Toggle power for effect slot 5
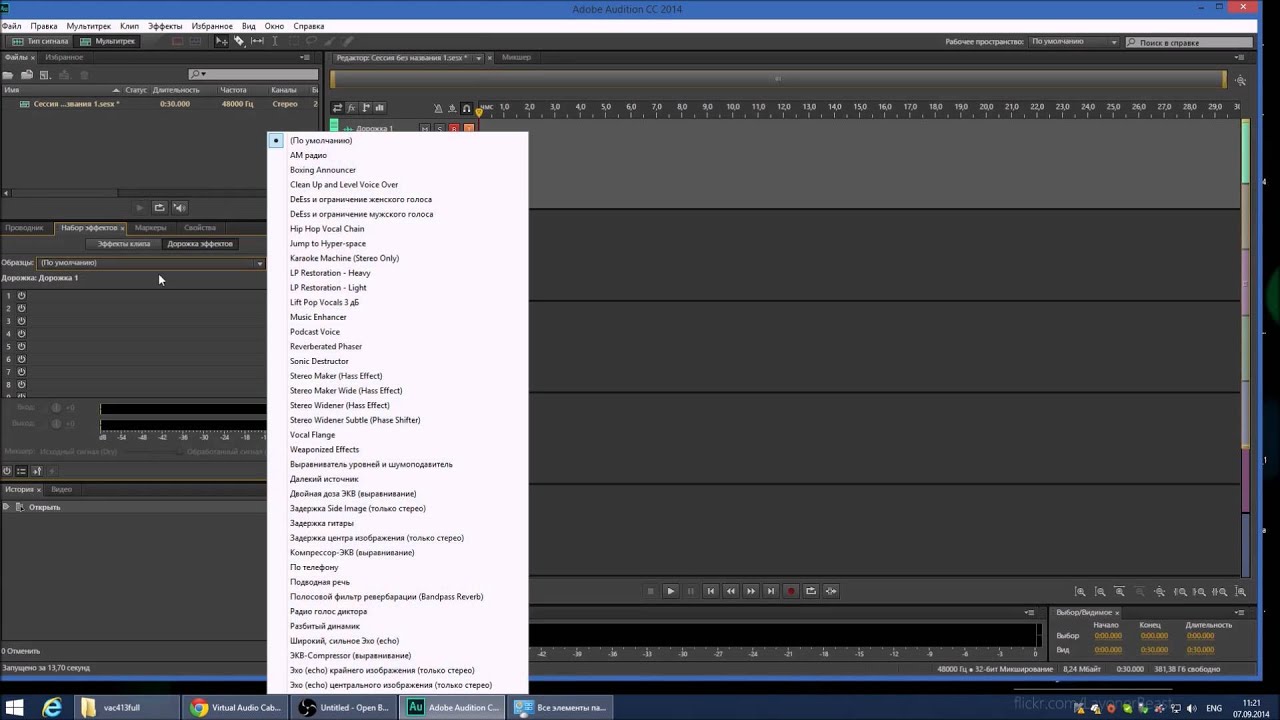 point(21,346)
